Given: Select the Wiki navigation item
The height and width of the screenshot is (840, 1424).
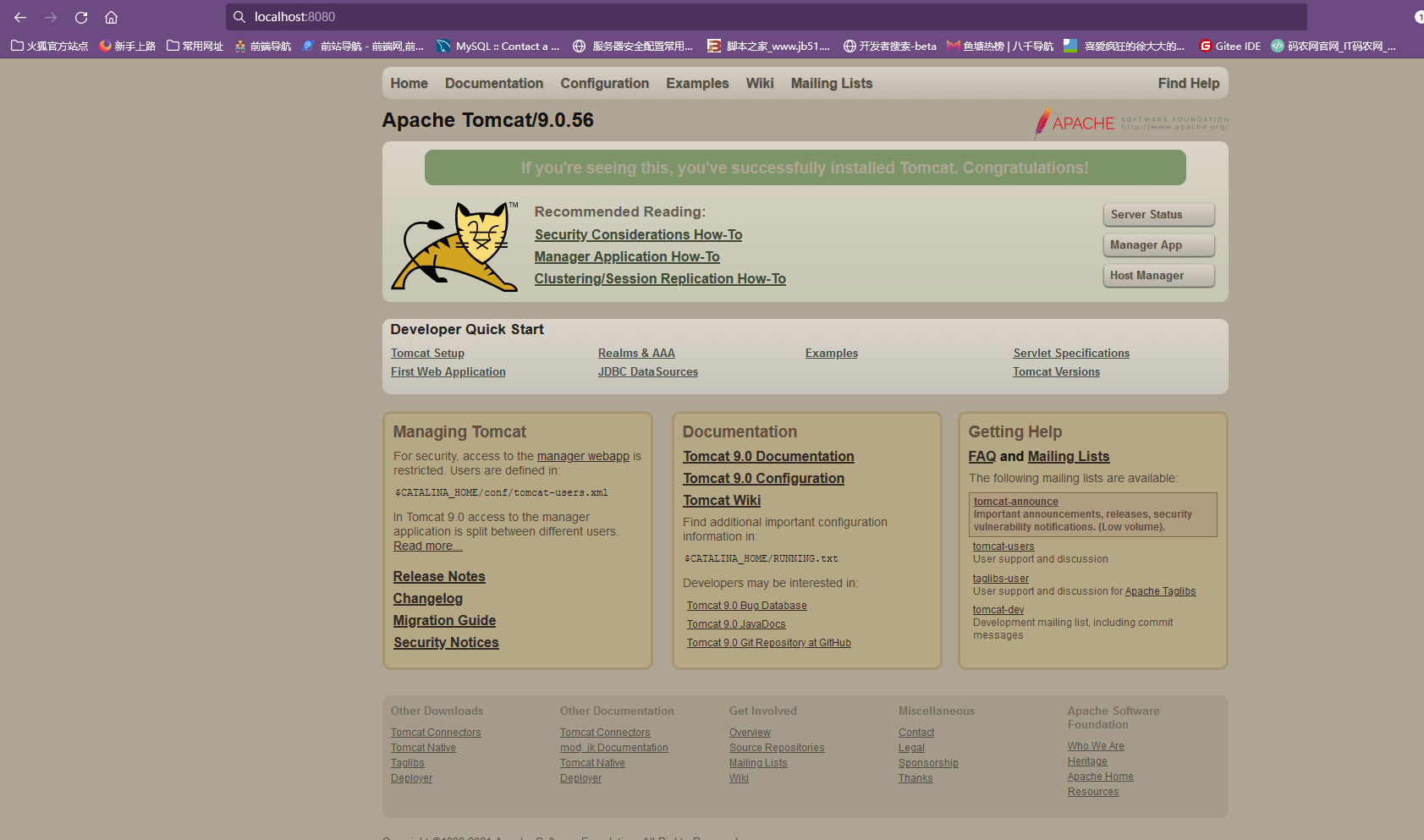Looking at the screenshot, I should coord(759,83).
